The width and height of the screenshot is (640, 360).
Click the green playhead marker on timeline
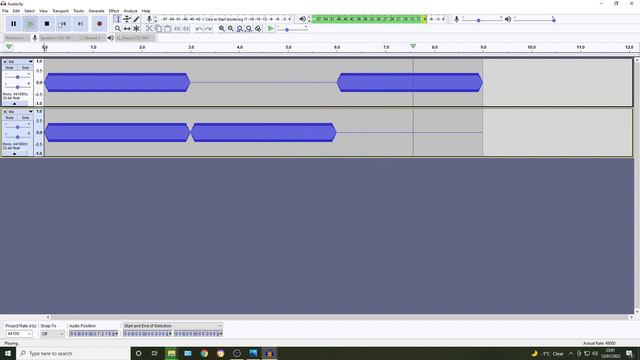coord(413,47)
